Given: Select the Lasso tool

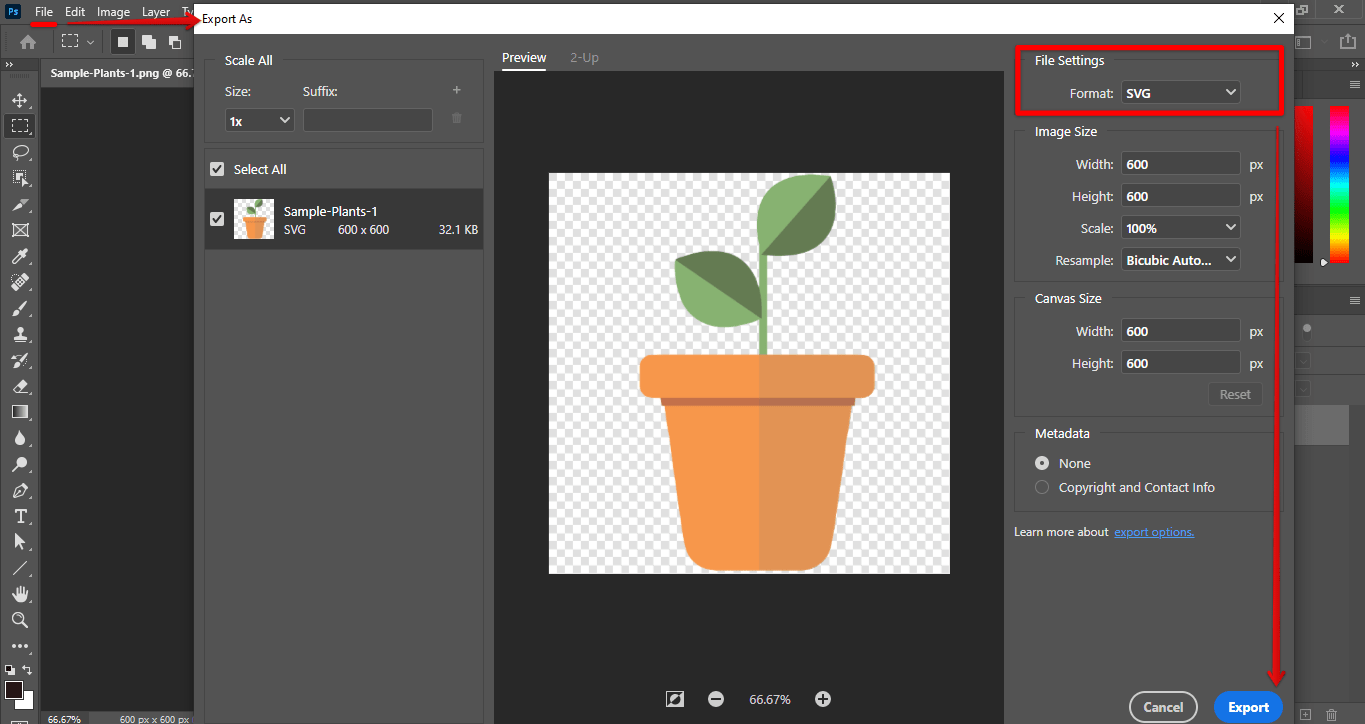Looking at the screenshot, I should (20, 152).
